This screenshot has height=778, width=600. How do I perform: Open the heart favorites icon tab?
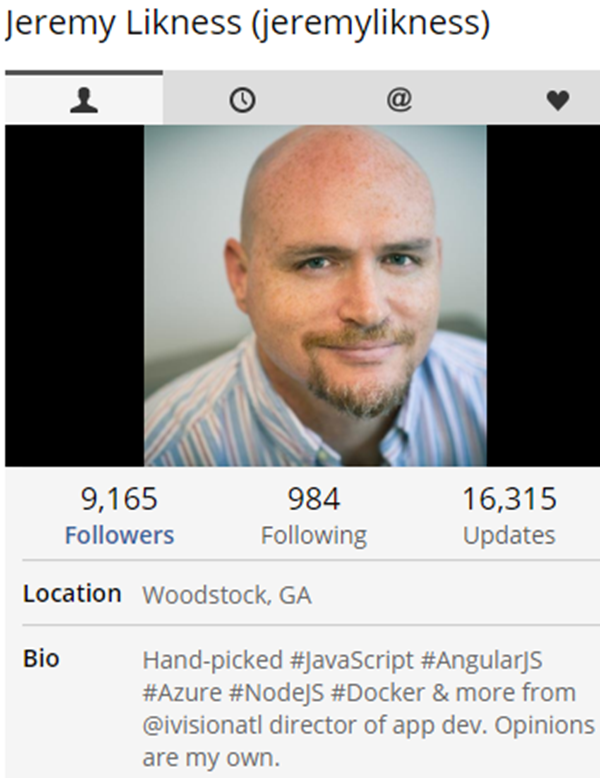558,99
